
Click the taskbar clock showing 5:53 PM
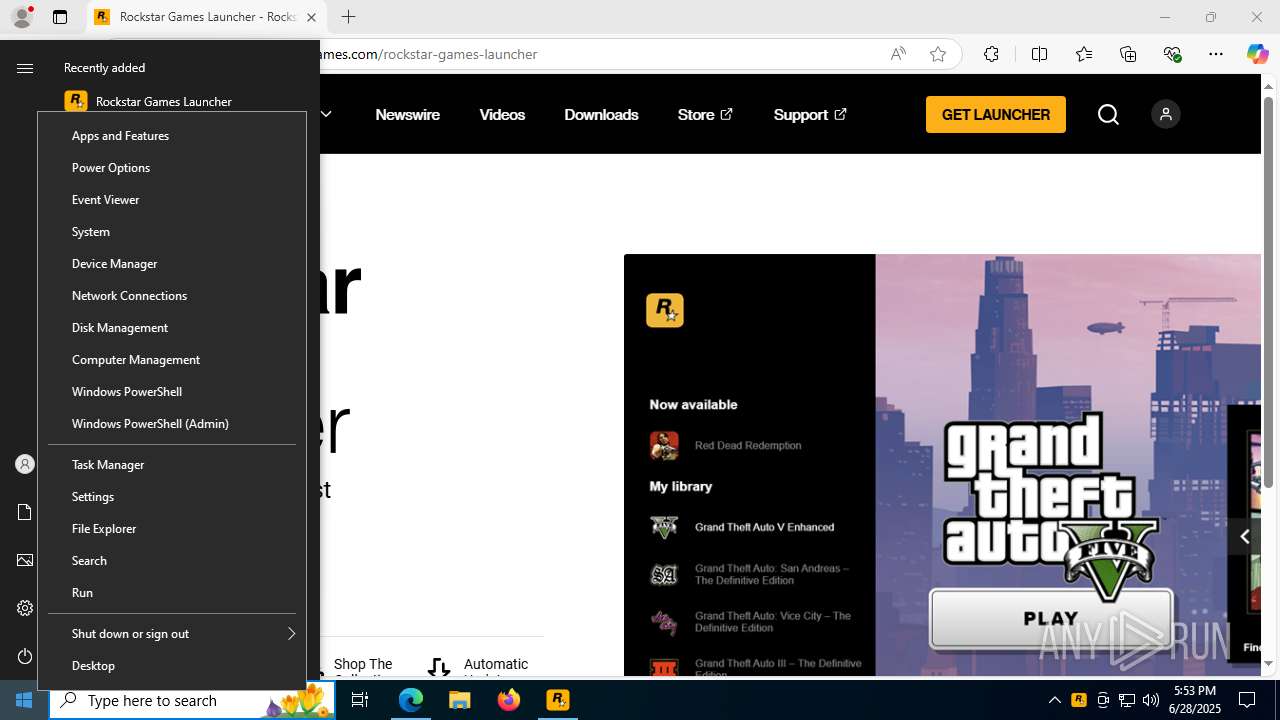1195,700
